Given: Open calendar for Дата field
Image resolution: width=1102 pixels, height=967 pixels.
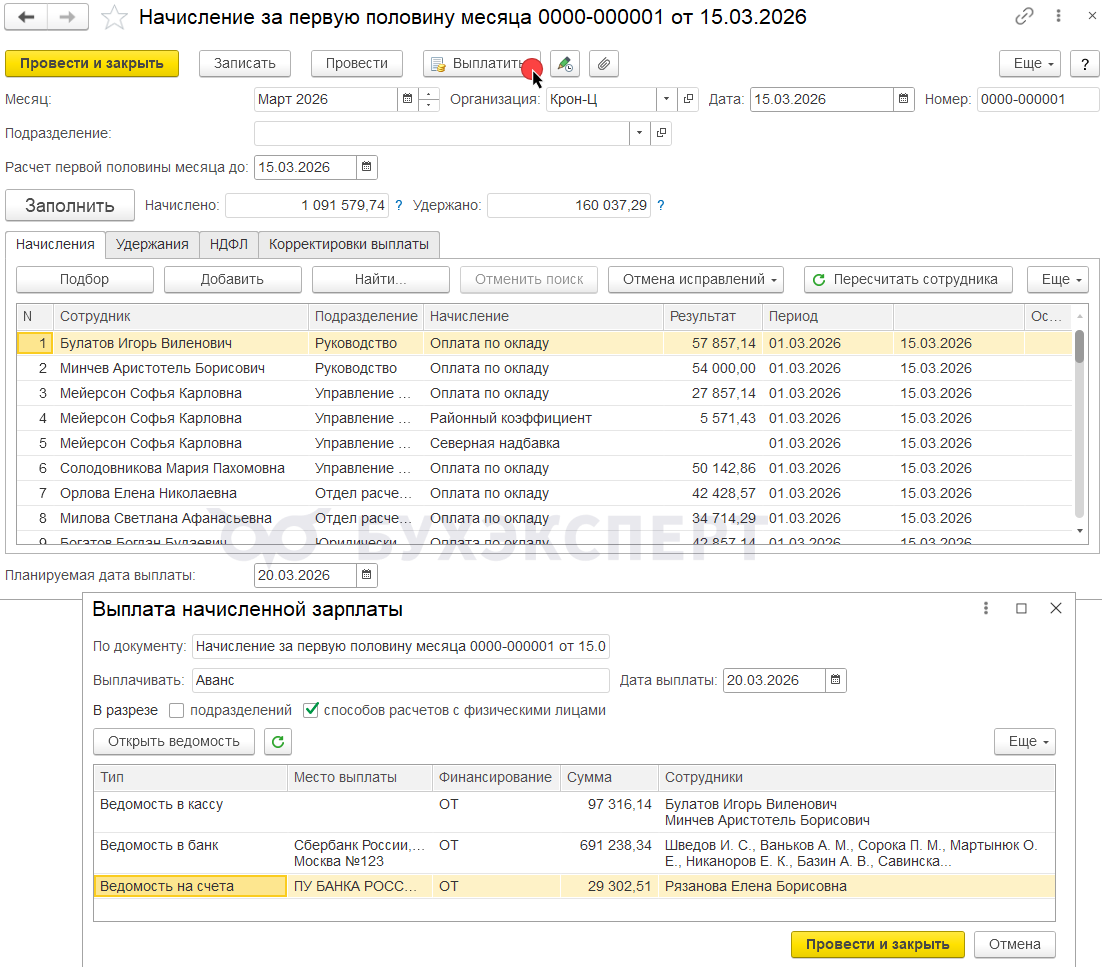Looking at the screenshot, I should [903, 99].
